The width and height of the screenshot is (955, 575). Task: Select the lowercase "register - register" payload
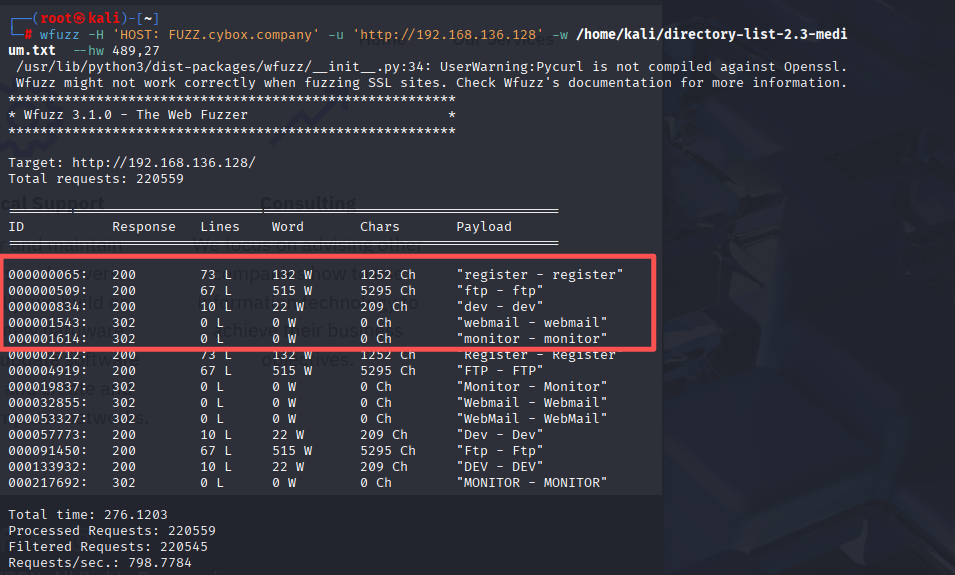tap(539, 274)
